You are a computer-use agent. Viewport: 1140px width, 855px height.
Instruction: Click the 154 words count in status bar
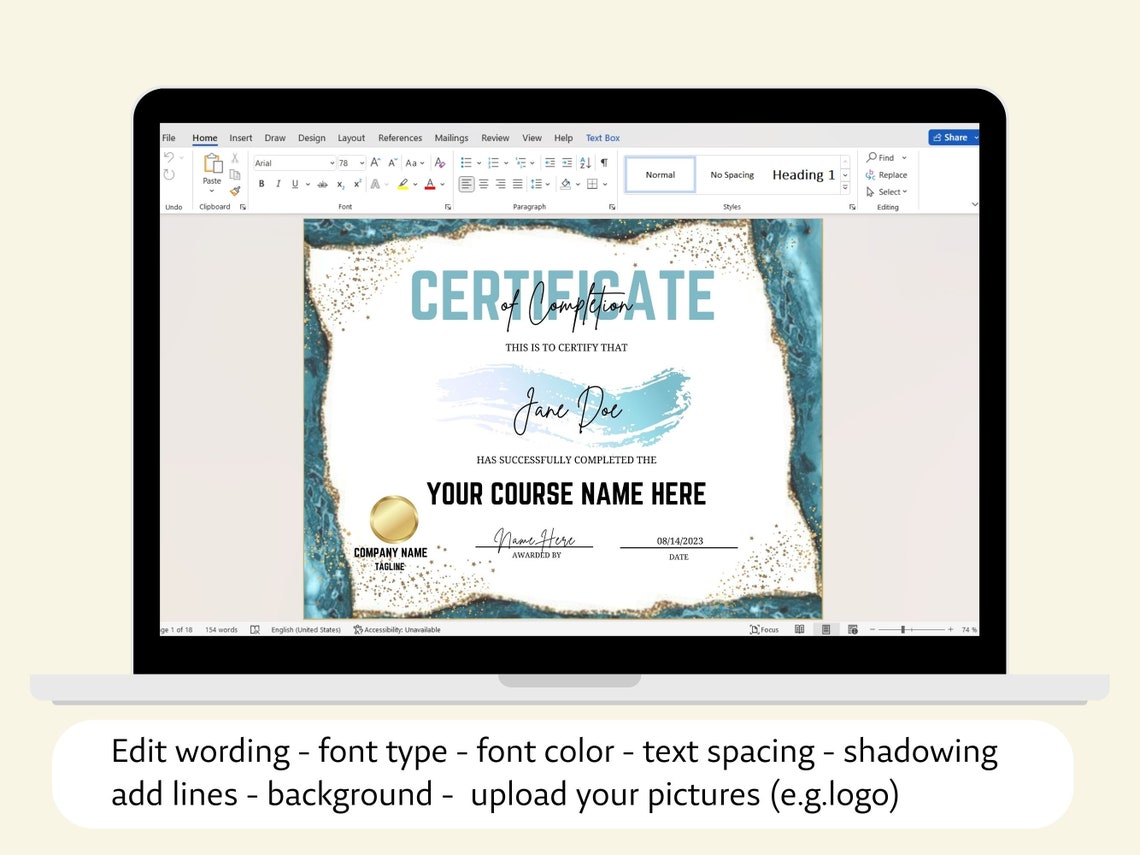tap(220, 629)
